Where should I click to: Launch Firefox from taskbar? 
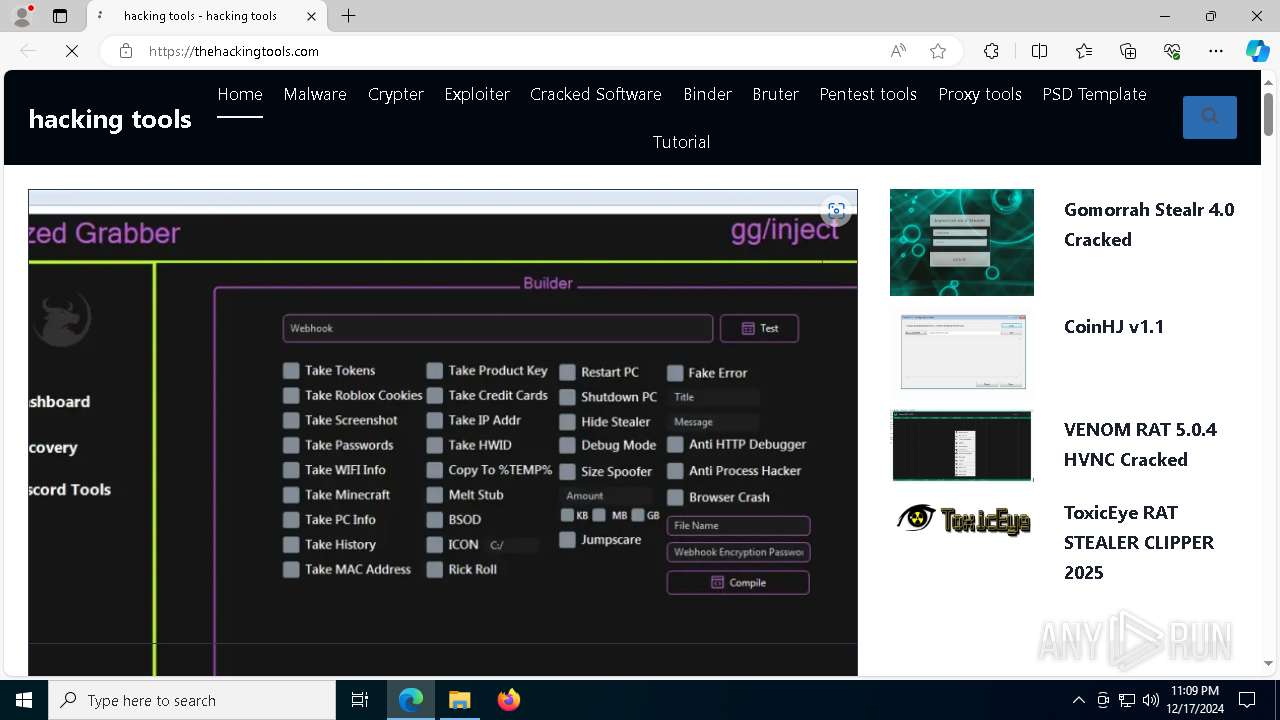pos(508,700)
